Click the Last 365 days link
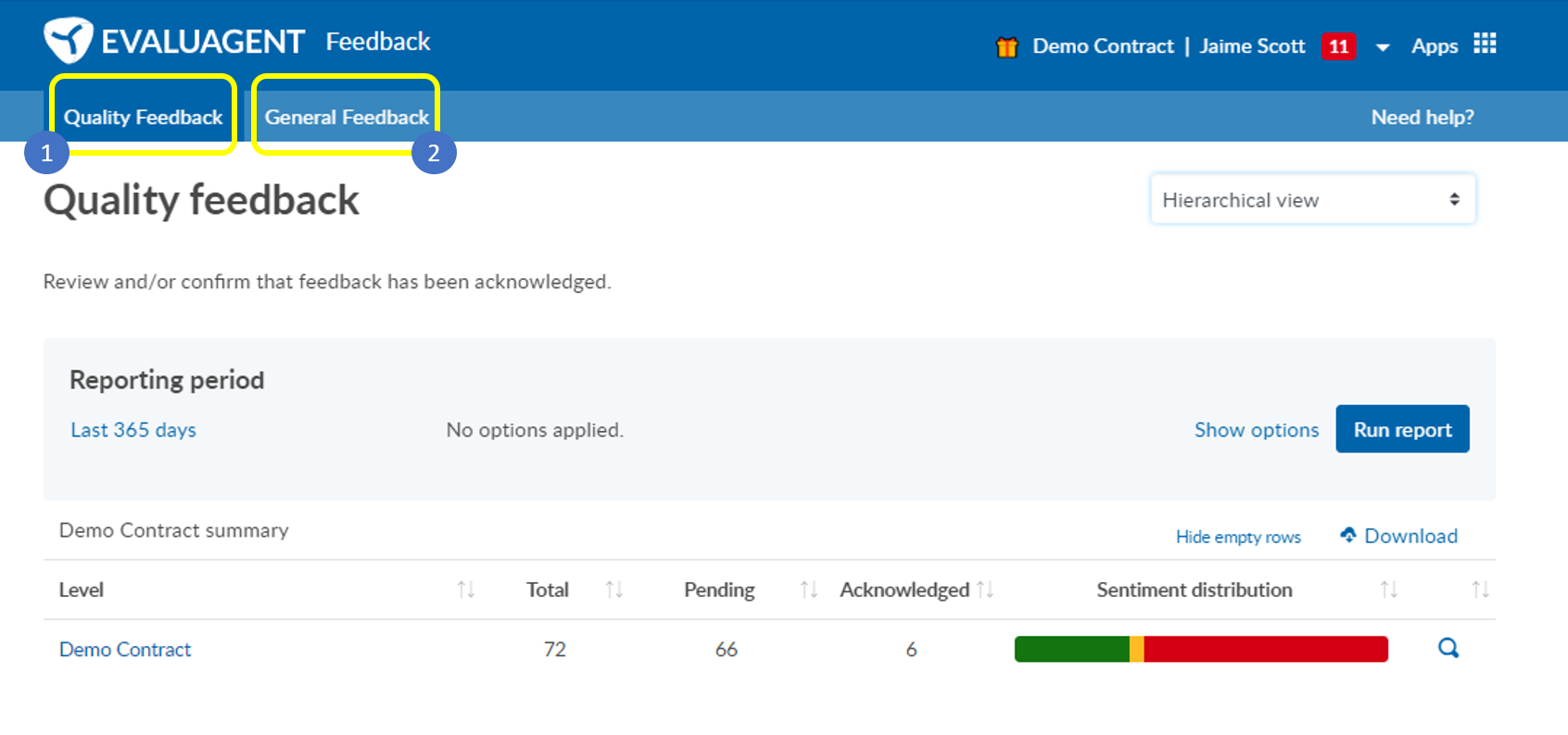 point(133,430)
